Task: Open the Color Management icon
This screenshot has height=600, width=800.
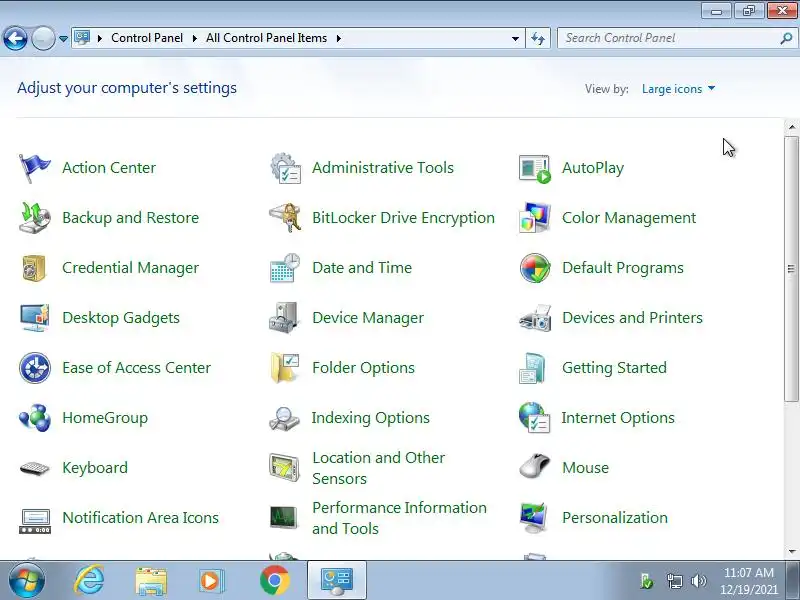Action: tap(535, 218)
